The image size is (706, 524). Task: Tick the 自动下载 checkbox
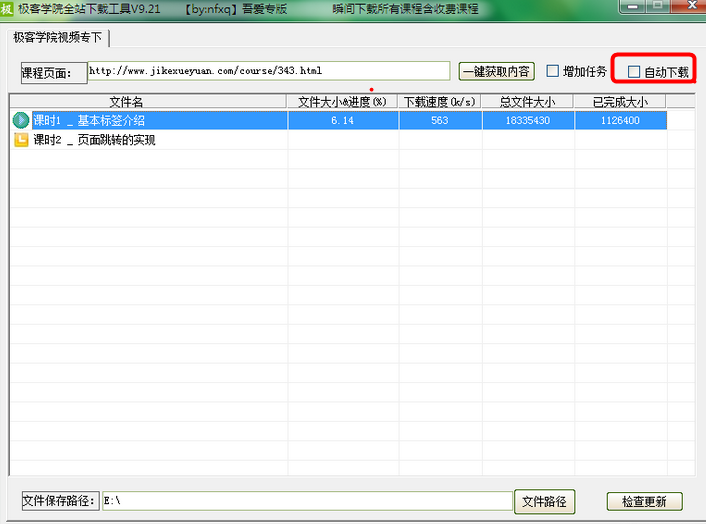coord(634,72)
